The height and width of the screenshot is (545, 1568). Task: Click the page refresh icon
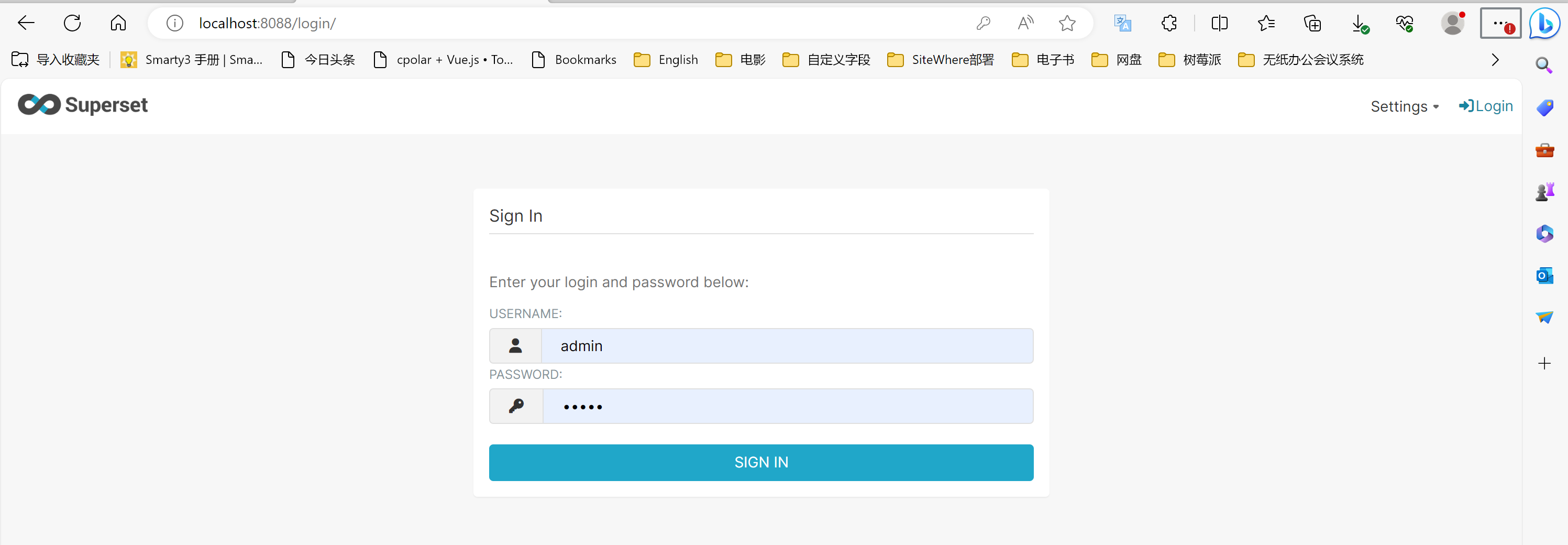click(72, 23)
